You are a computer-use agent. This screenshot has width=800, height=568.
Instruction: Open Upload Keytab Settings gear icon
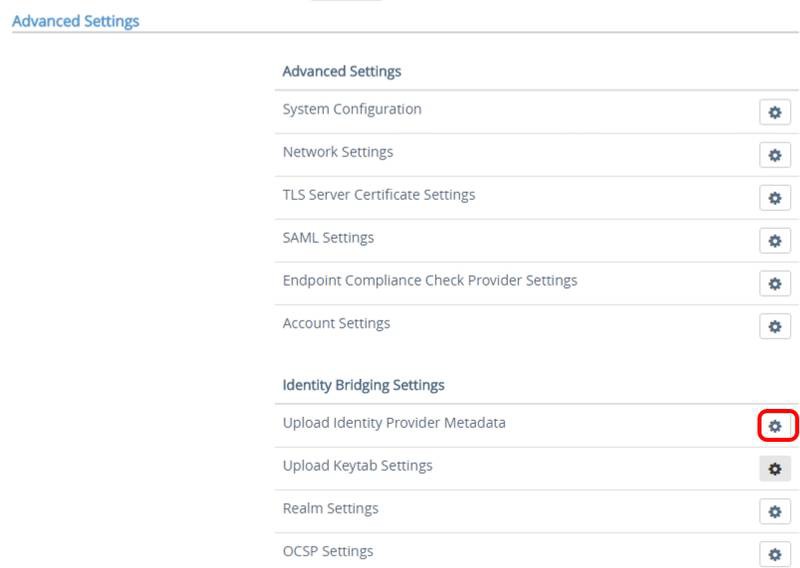774,469
